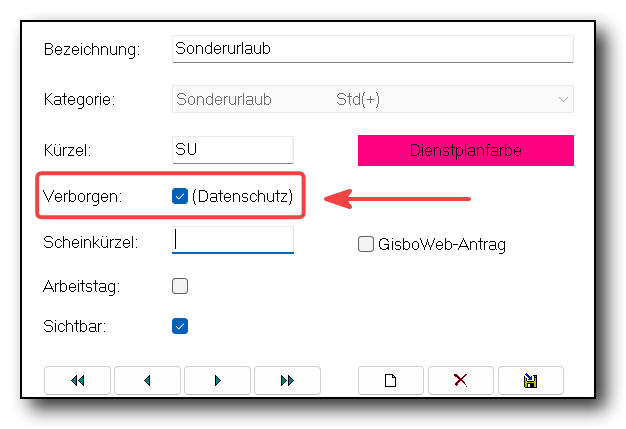The height and width of the screenshot is (429, 626).
Task: Jump to first record with double-left arrow
Action: point(77,380)
